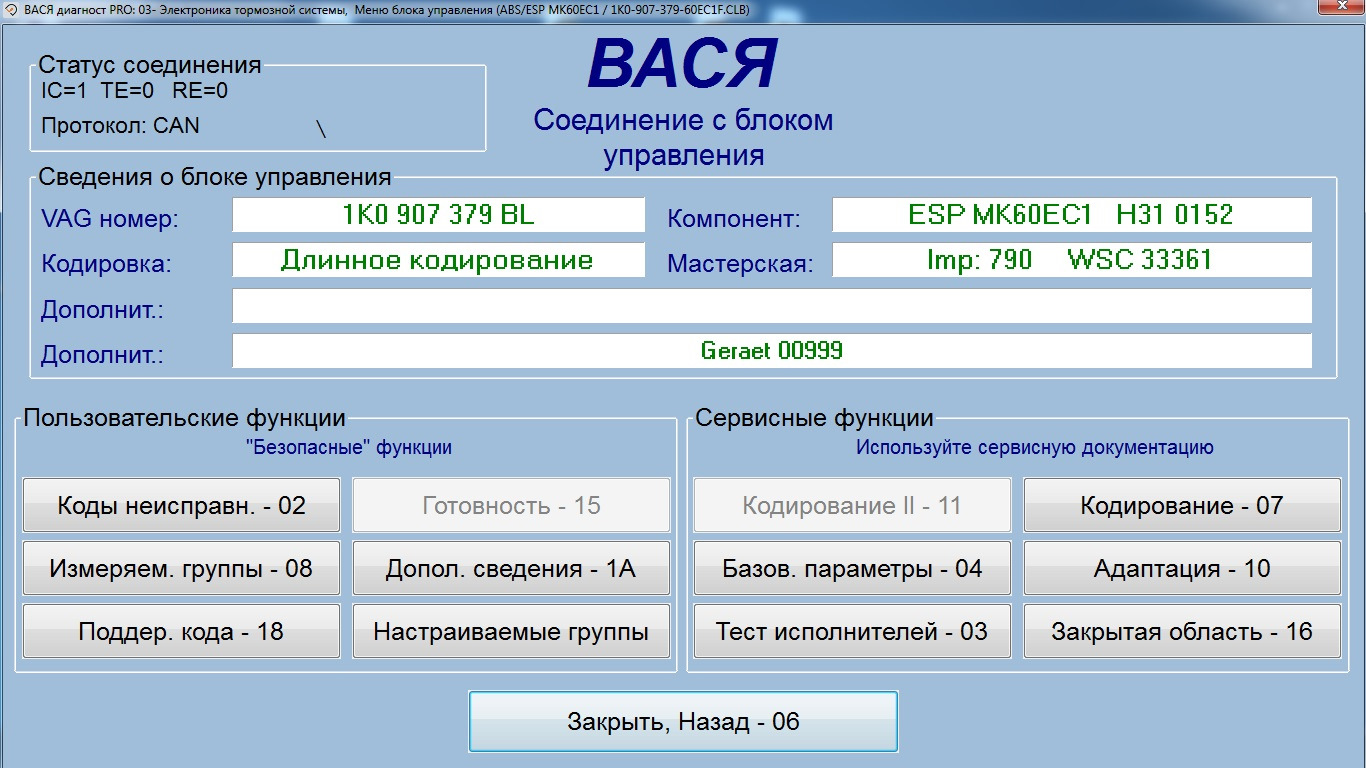Open fault codes 'Коды неисправн. - 02'
This screenshot has height=768, width=1366.
[x=181, y=505]
